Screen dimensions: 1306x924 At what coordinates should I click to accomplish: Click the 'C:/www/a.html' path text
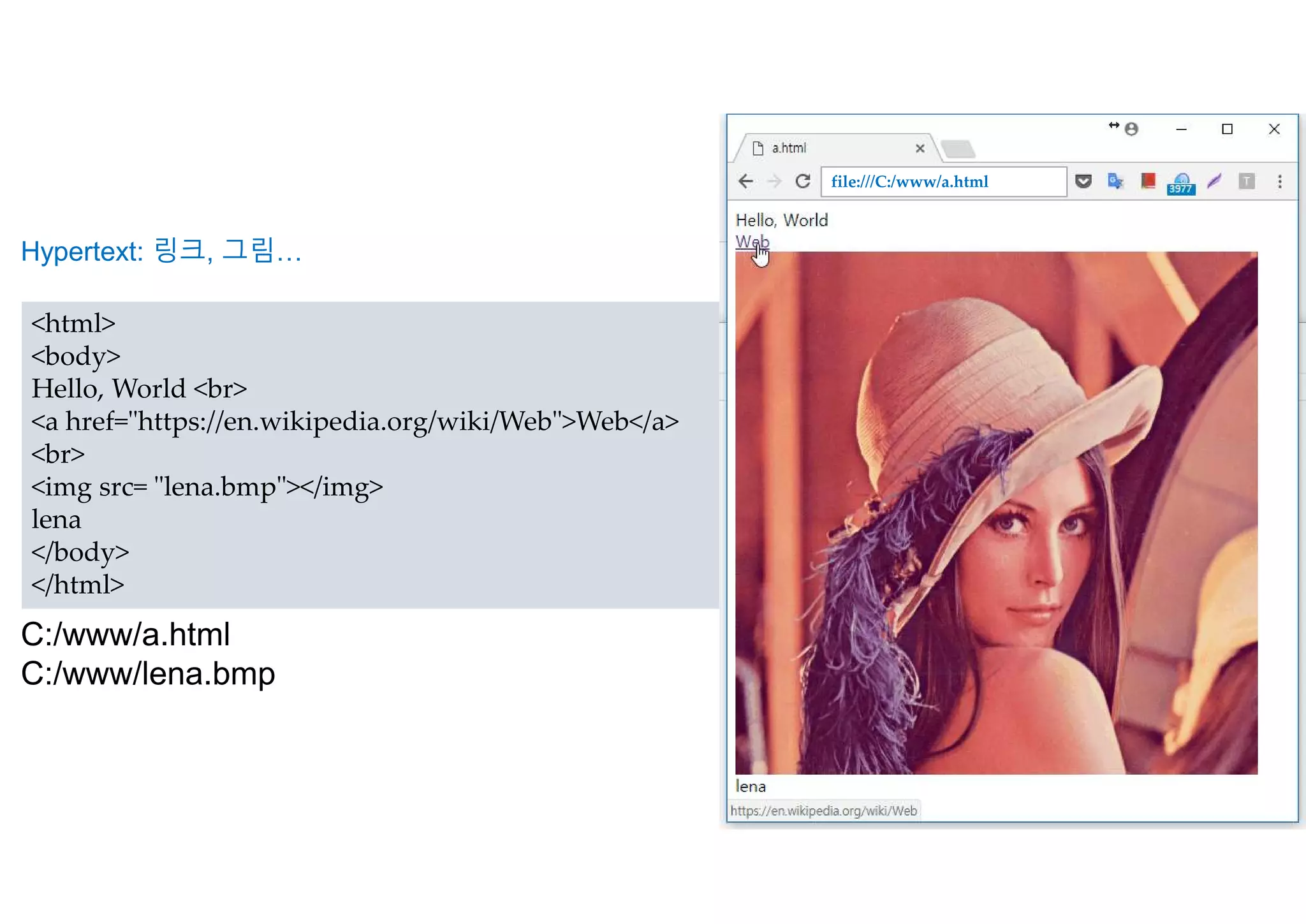point(126,634)
